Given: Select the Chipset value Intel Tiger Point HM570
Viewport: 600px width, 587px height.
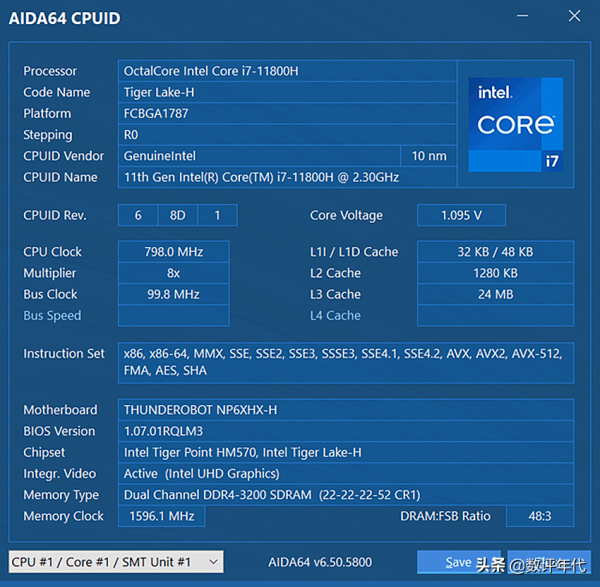Looking at the screenshot, I should pyautogui.click(x=346, y=452).
